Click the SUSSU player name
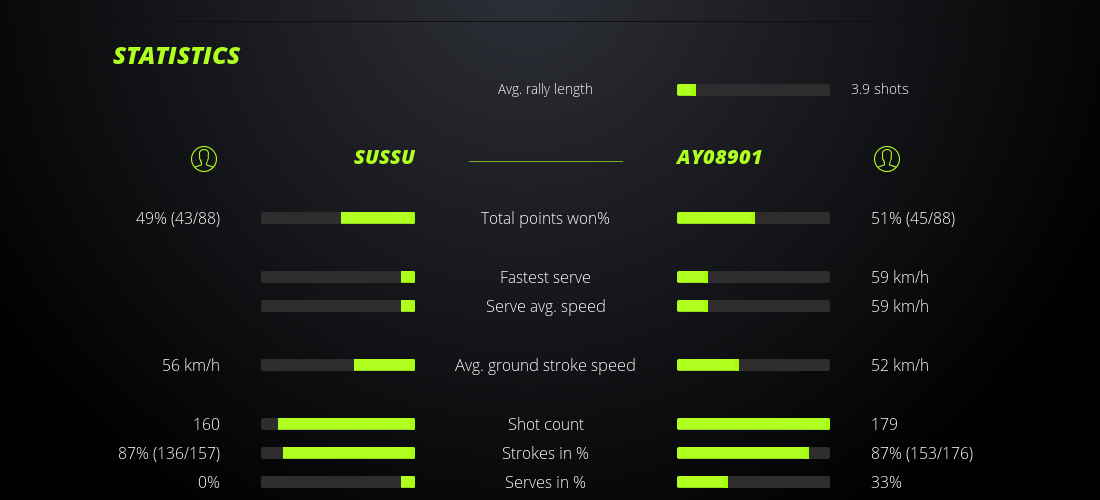 click(384, 158)
